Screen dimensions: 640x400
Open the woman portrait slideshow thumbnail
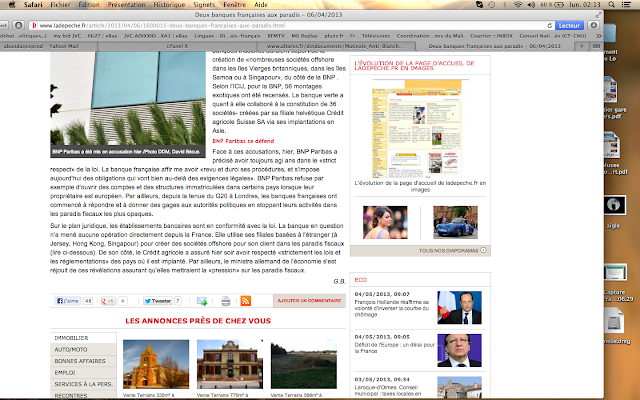(385, 222)
